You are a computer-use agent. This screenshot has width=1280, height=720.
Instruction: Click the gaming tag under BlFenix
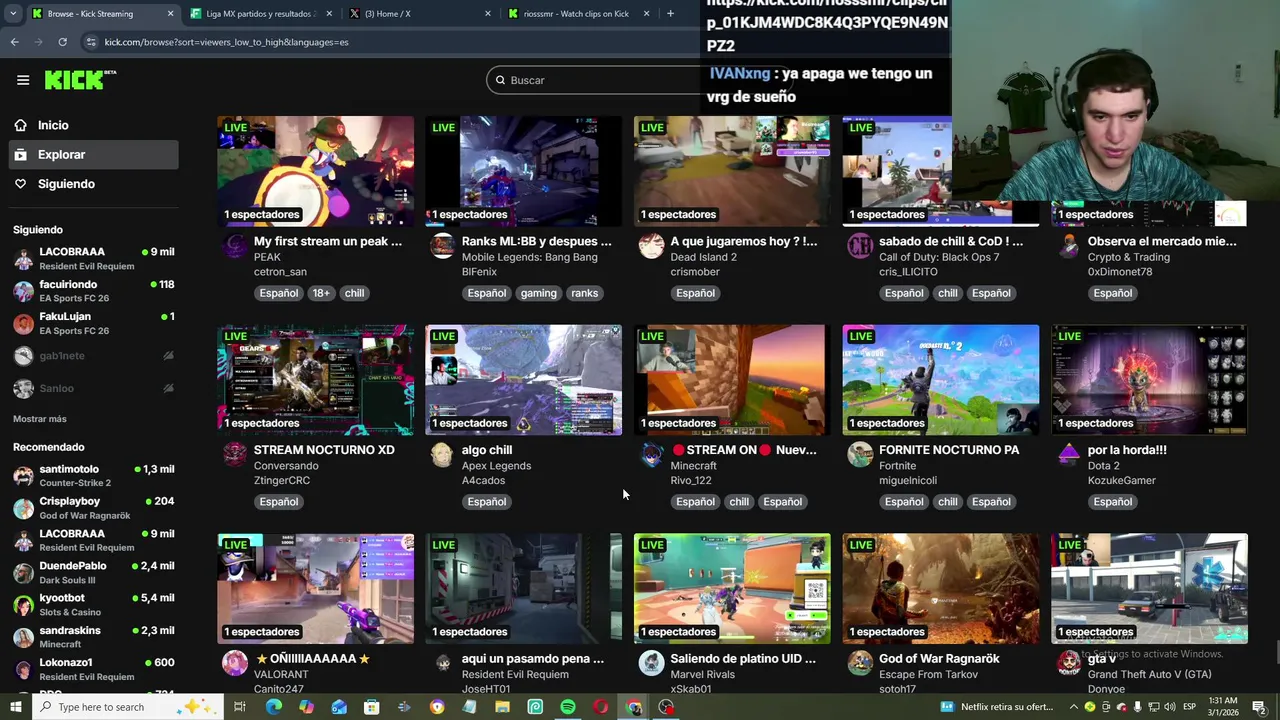pyautogui.click(x=538, y=293)
